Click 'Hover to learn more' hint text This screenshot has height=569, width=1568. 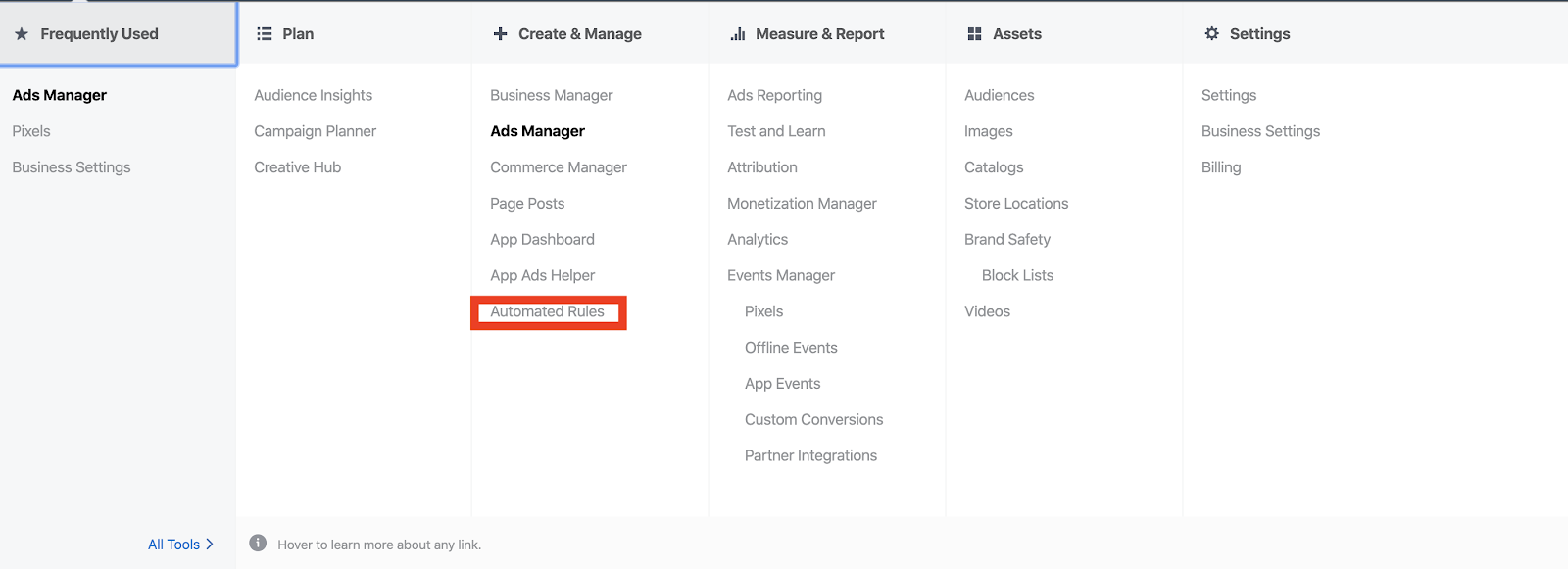tap(379, 545)
